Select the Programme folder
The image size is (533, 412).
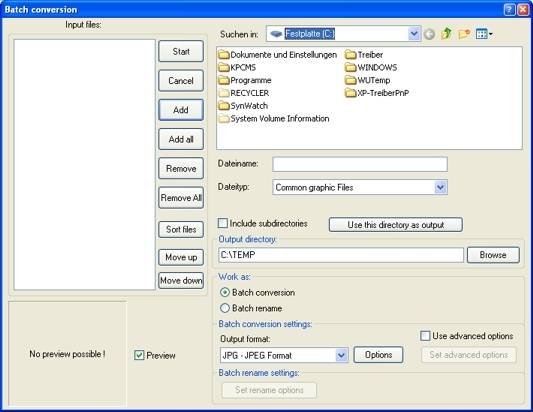tap(245, 80)
